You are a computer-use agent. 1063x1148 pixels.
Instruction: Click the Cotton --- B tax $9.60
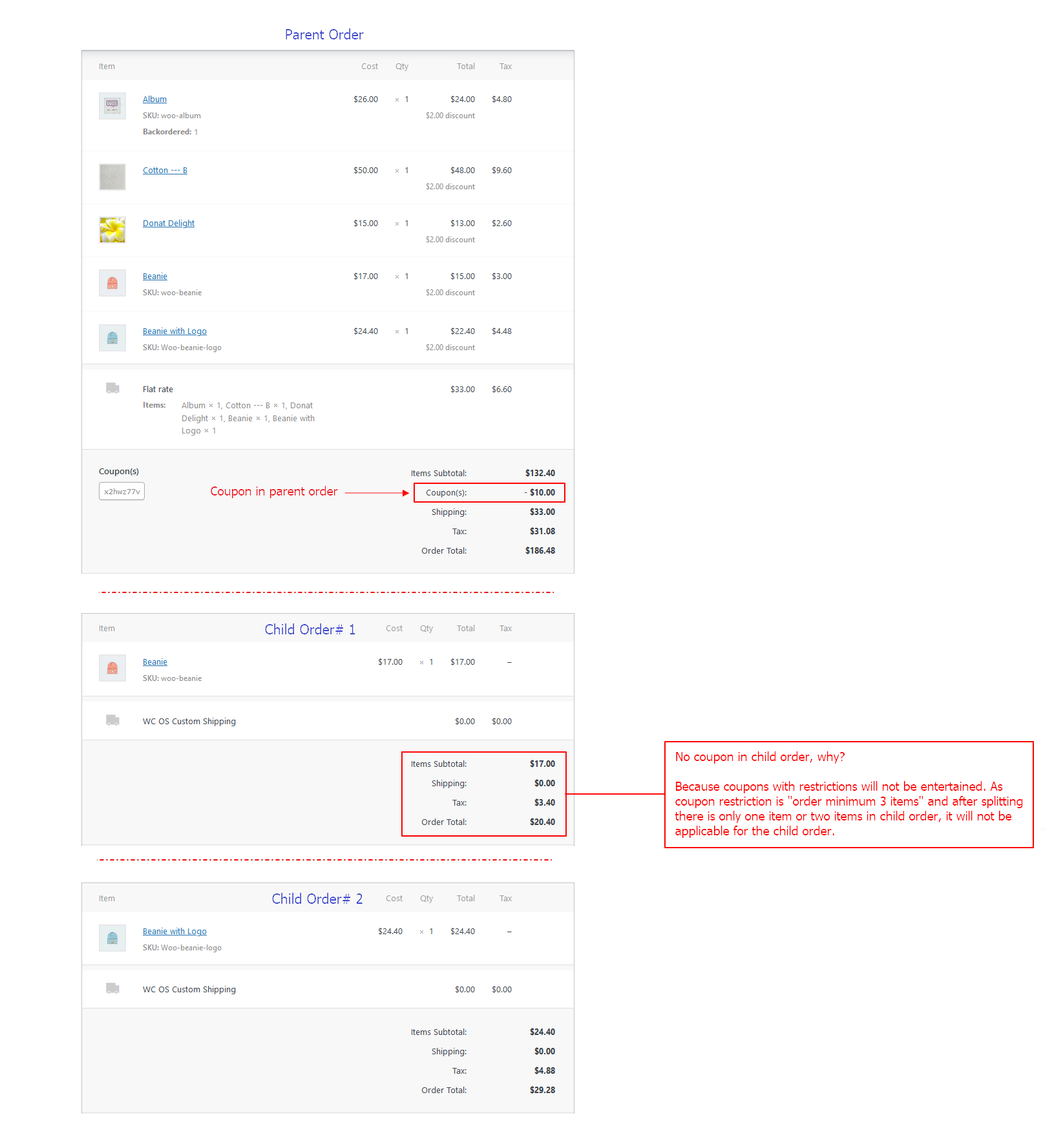[501, 171]
